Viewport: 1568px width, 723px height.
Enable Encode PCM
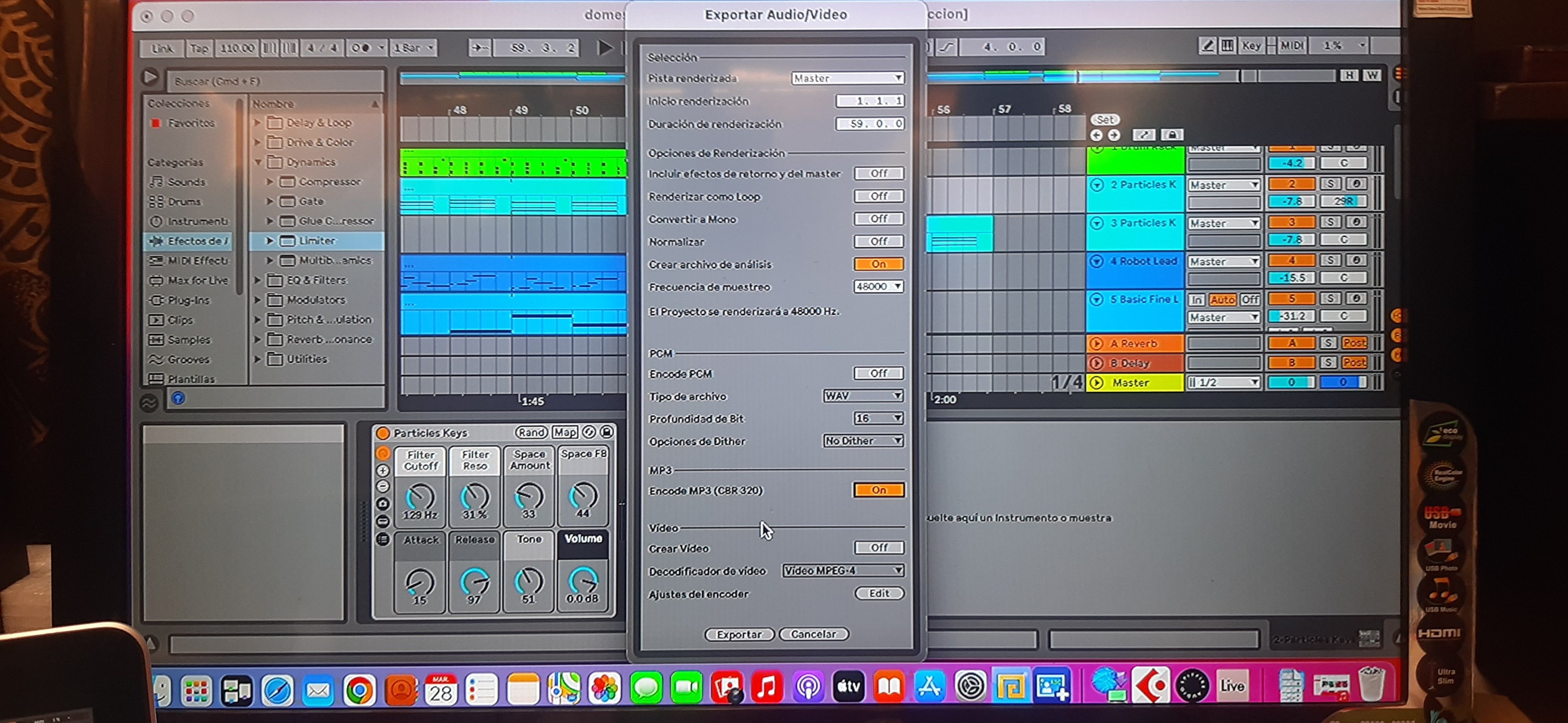tap(878, 373)
